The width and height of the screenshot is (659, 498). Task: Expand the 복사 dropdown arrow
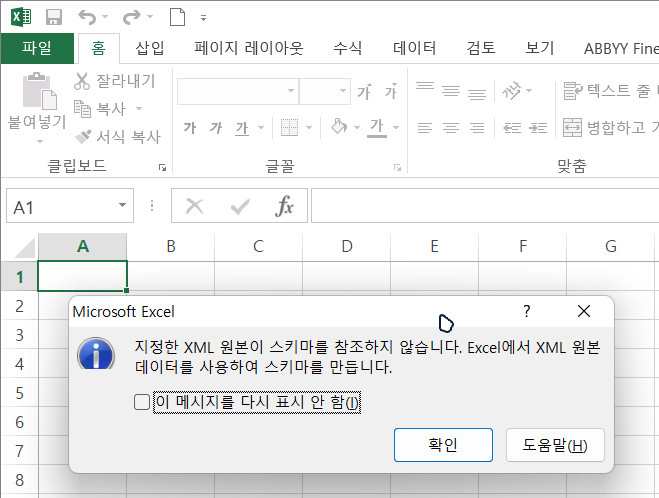[139, 109]
